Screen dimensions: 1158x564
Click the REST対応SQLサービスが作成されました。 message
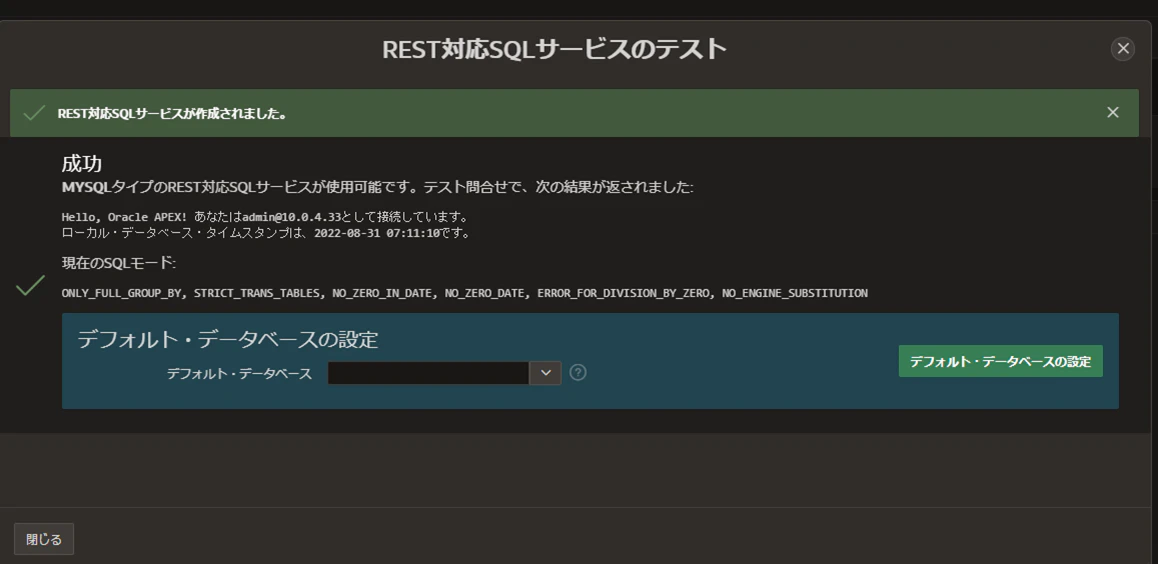point(173,114)
